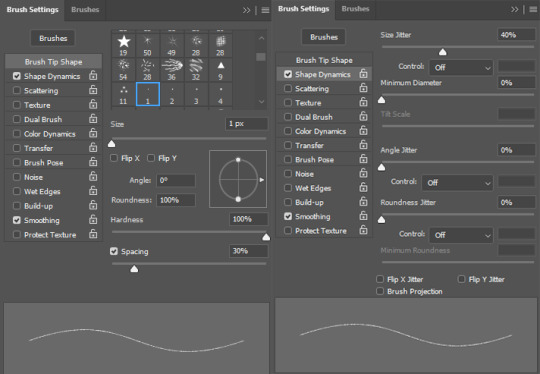Open the right panel's hamburger menu
This screenshot has height=374, width=540.
(533, 9)
